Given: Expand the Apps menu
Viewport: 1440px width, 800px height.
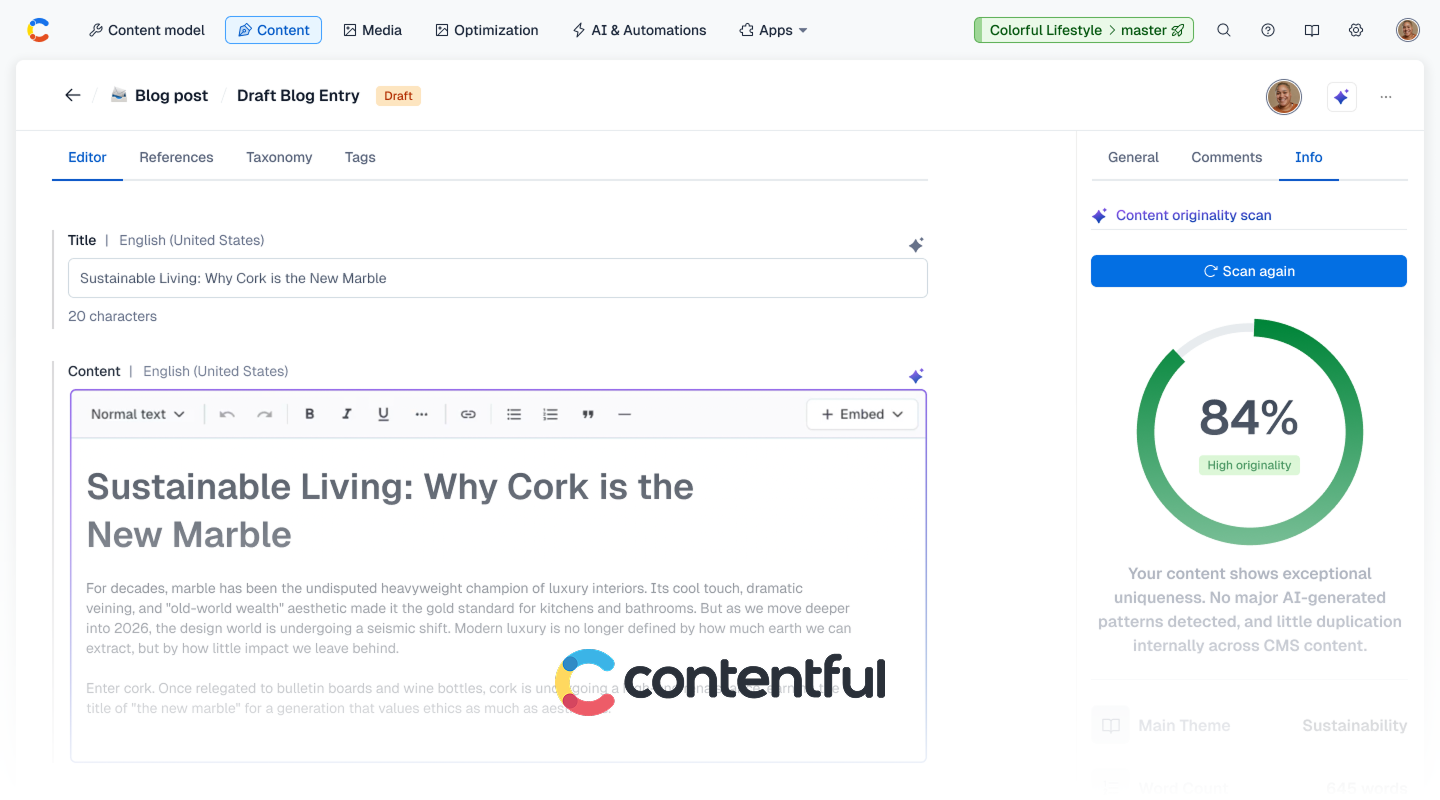Looking at the screenshot, I should (x=773, y=30).
